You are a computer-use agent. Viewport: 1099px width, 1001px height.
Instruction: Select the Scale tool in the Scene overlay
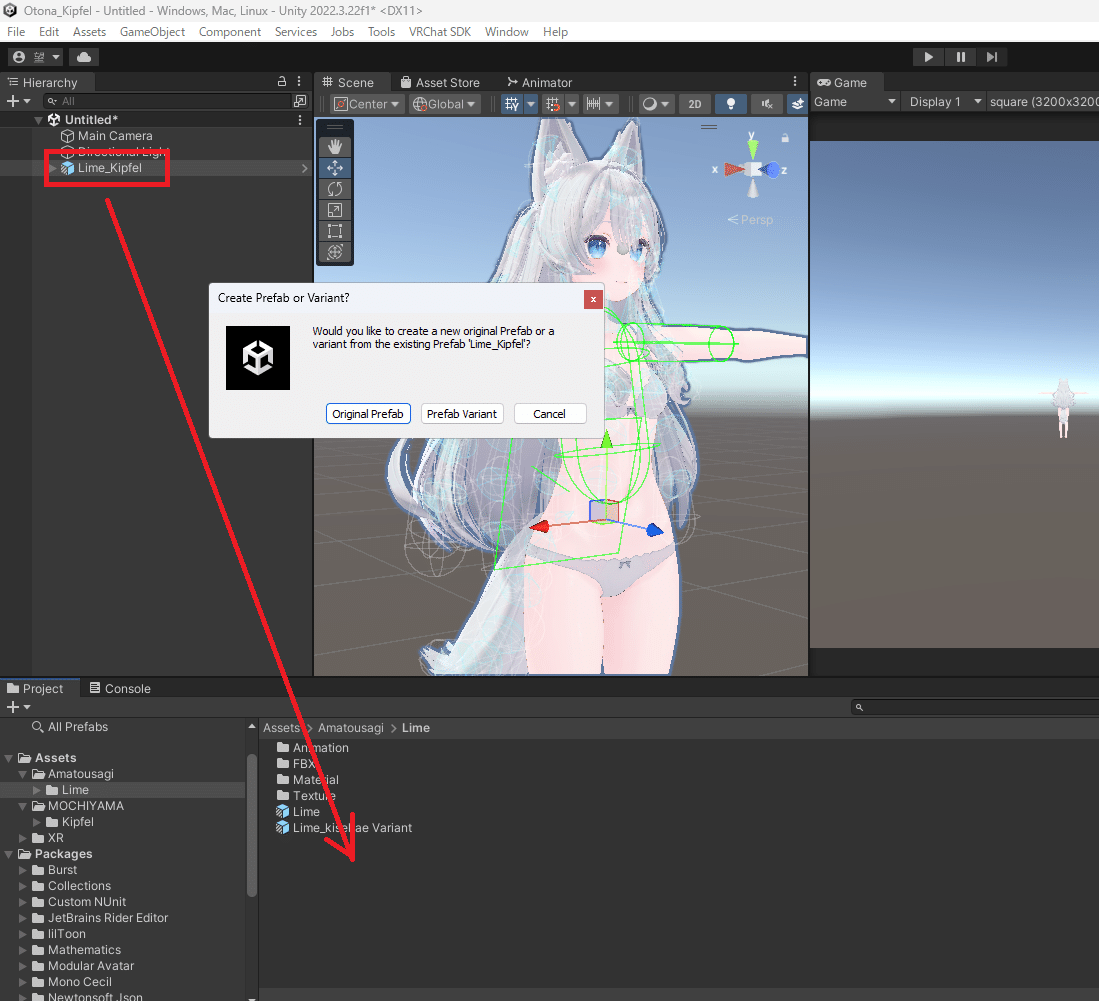tap(335, 209)
